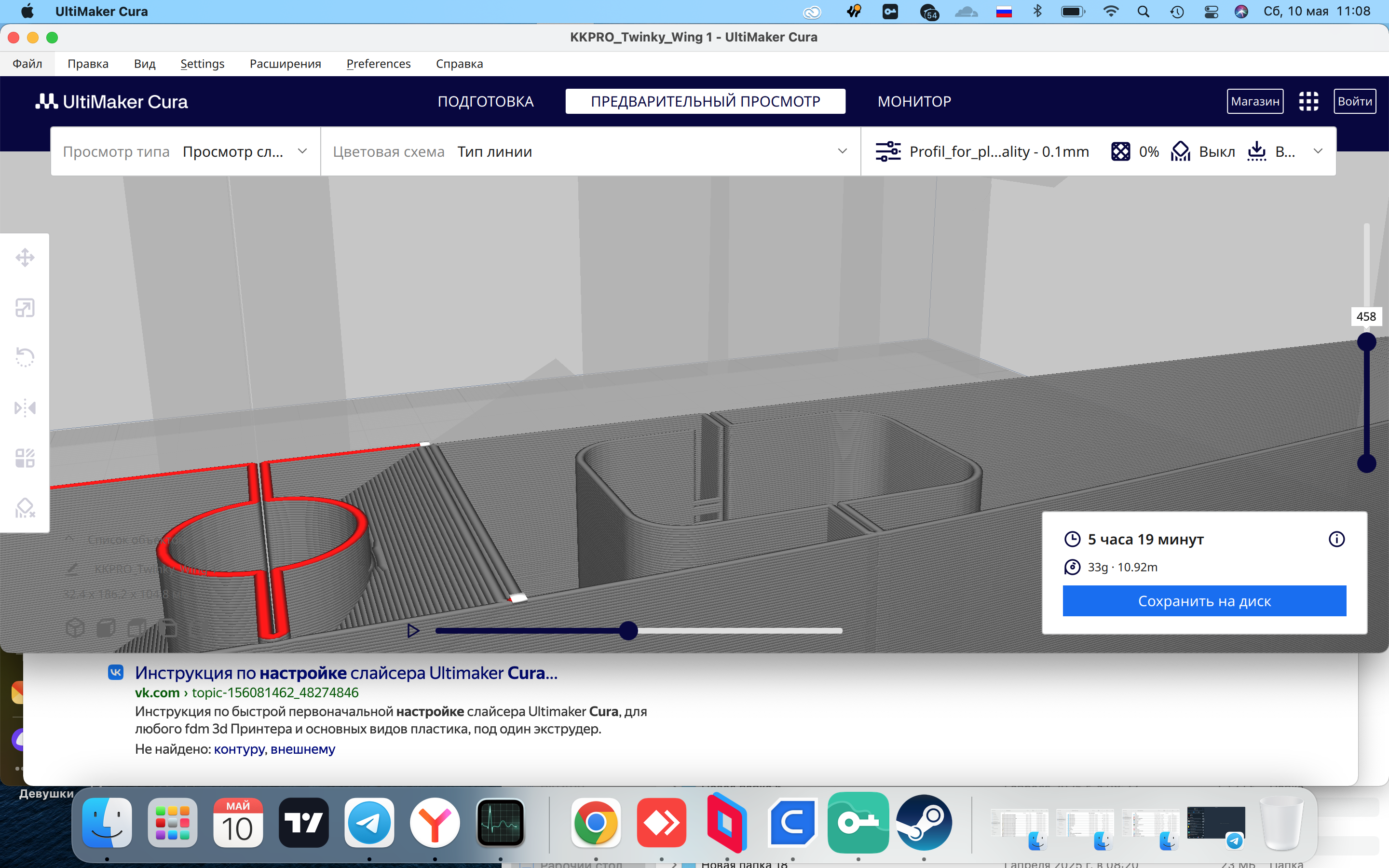This screenshot has width=1389, height=868.
Task: Select the Rotate tool in left toolbar
Action: (x=25, y=358)
